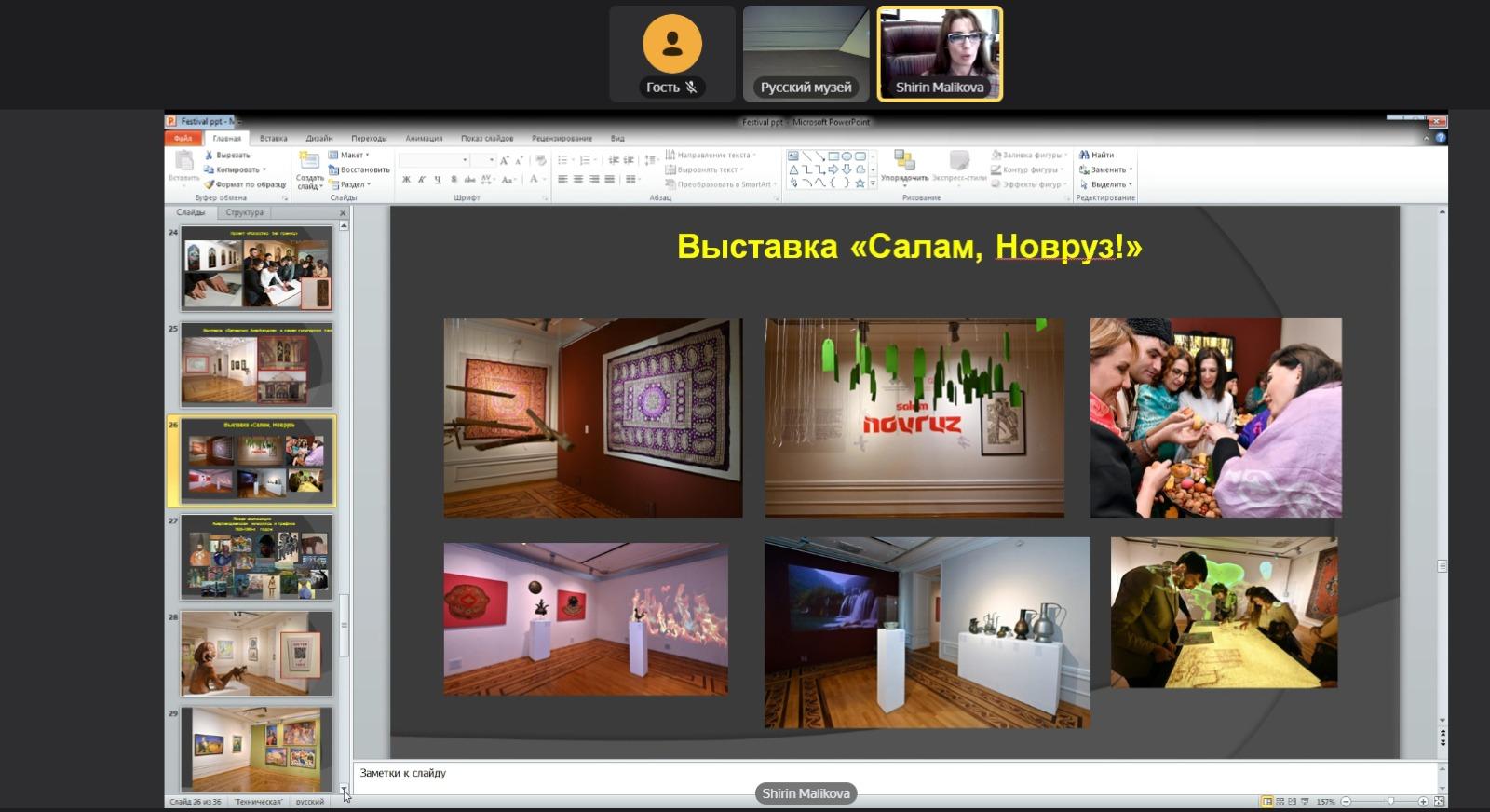
Task: Open font size combo box
Action: 483,160
